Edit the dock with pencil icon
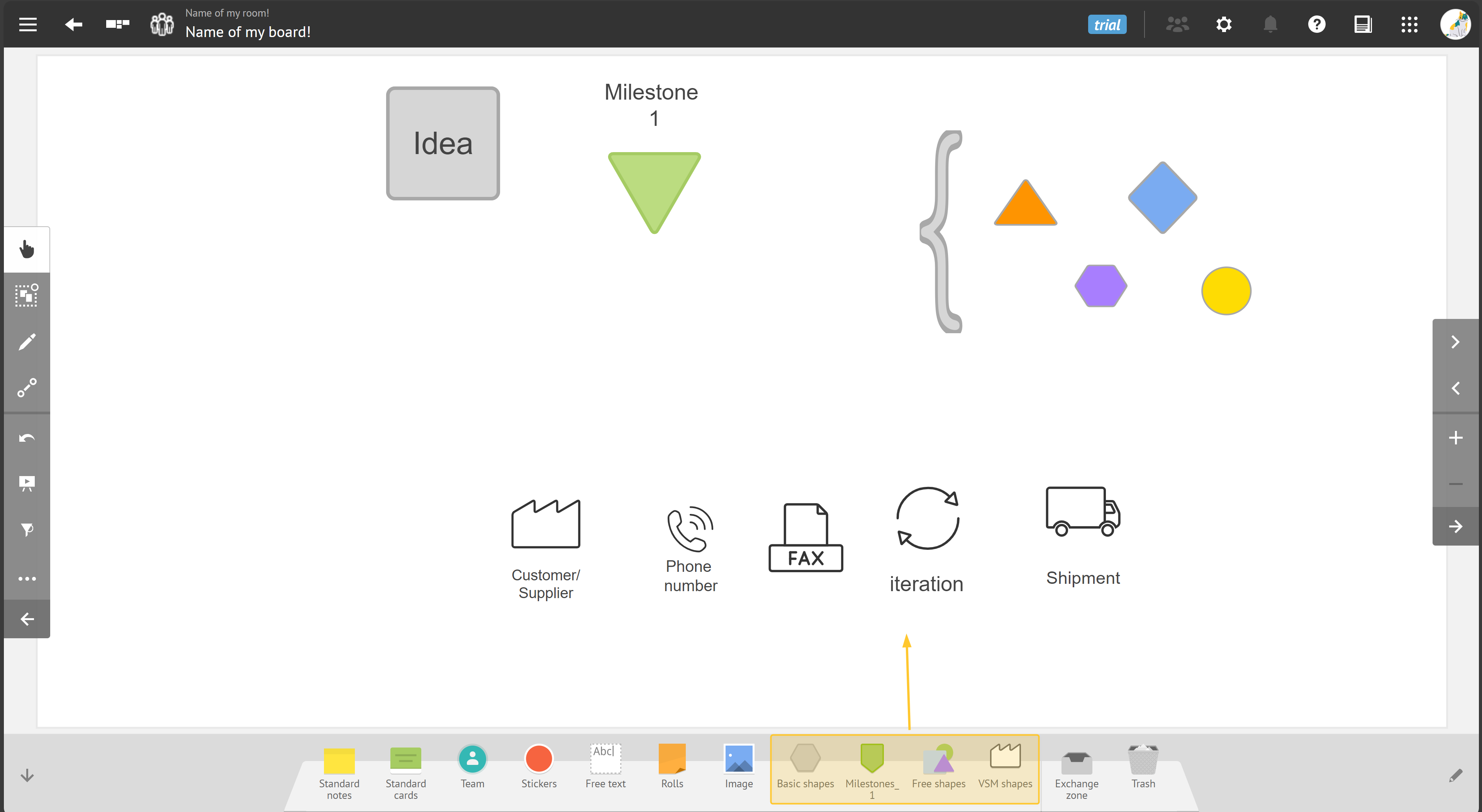 pos(1455,775)
